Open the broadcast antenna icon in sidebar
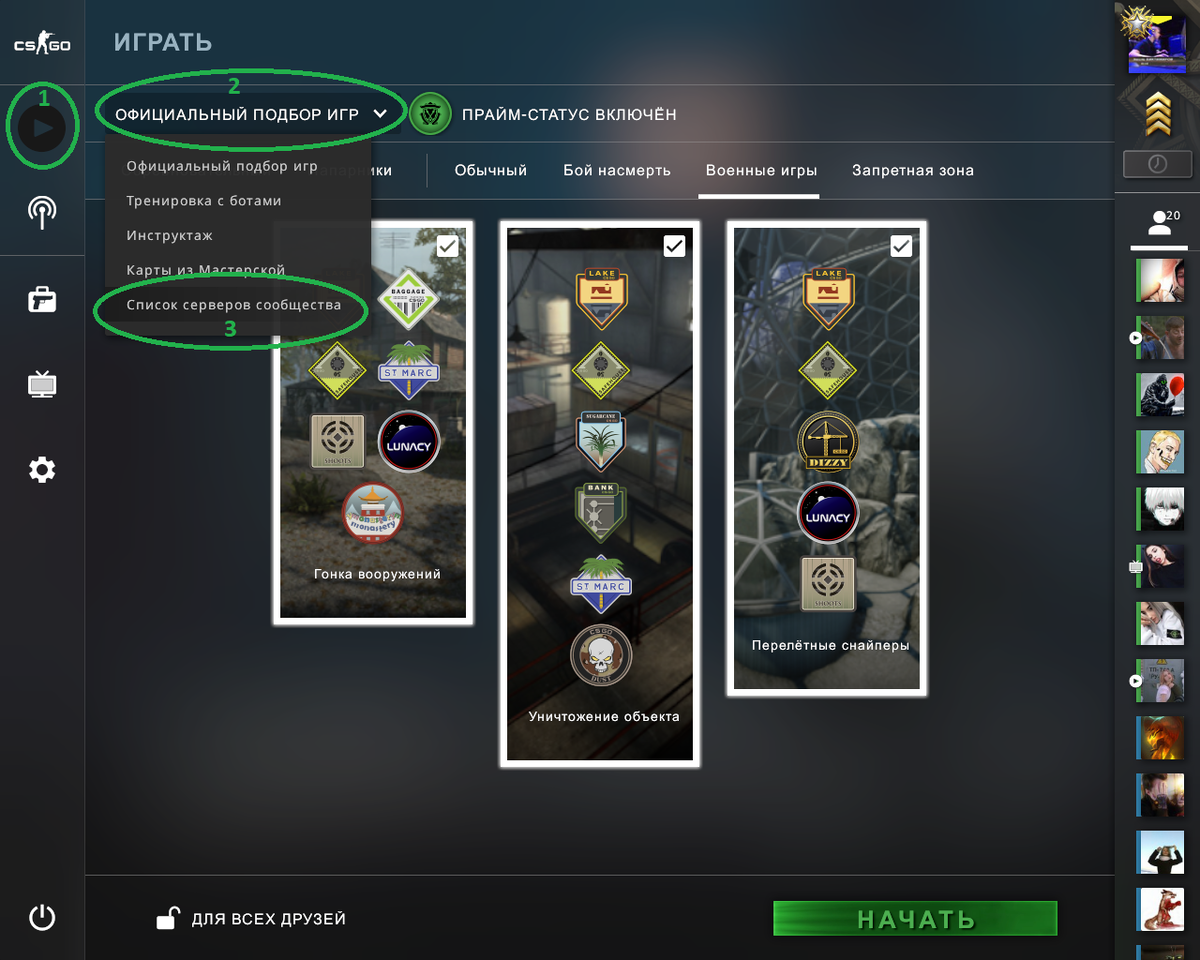Image resolution: width=1200 pixels, height=960 pixels. coord(42,212)
